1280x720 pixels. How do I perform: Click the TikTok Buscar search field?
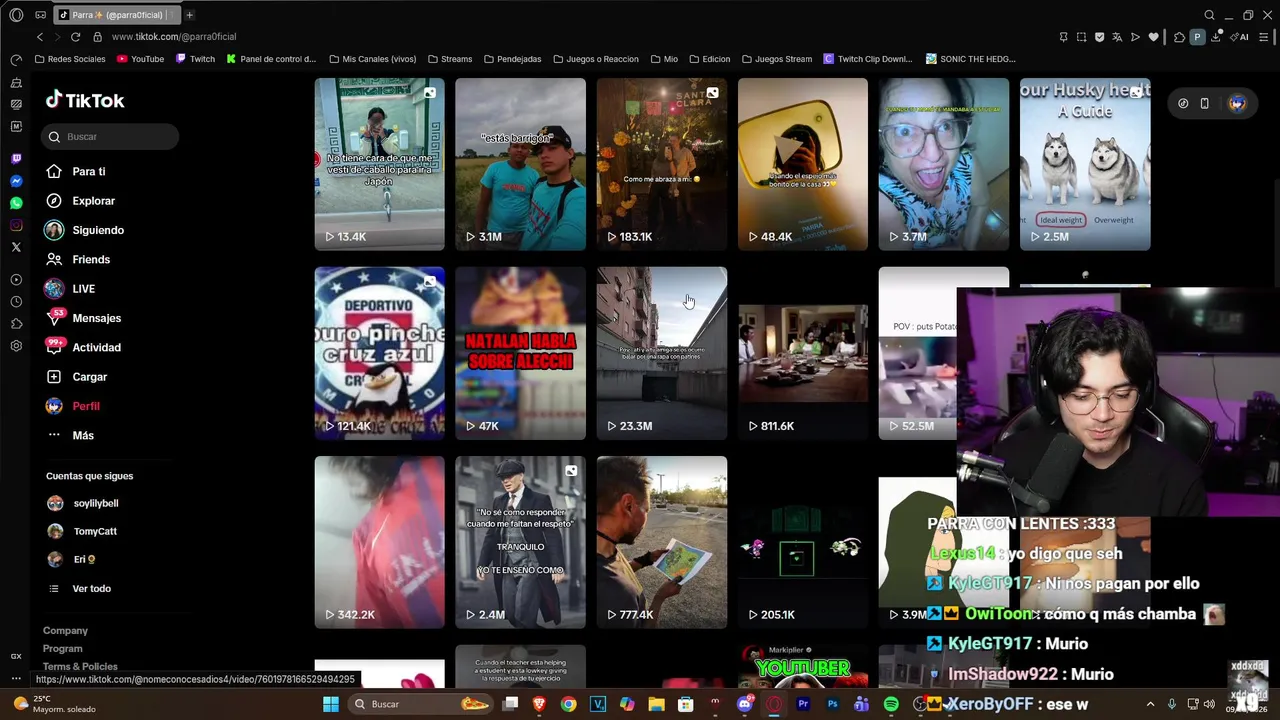tap(111, 137)
